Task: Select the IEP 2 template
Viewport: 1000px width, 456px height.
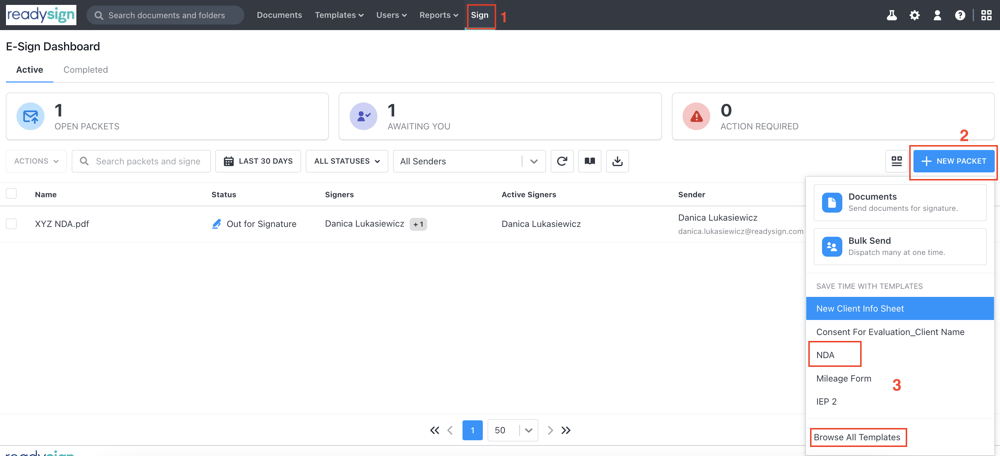Action: point(900,402)
